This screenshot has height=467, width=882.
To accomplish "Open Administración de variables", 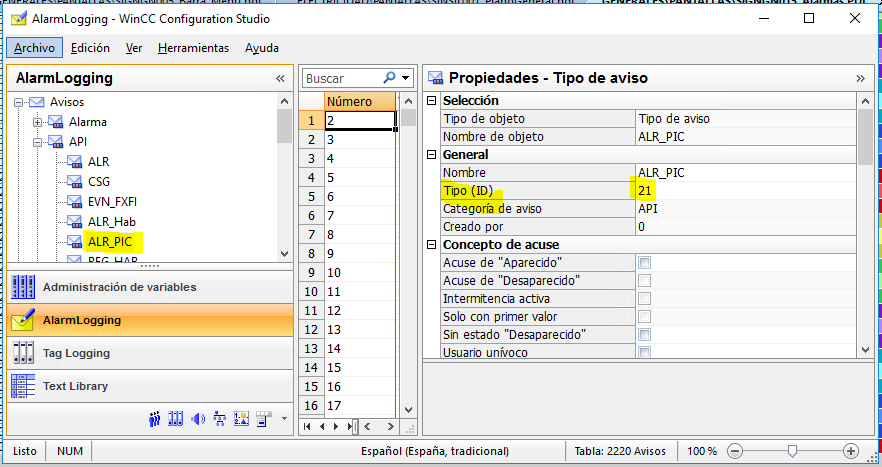I will coord(119,287).
